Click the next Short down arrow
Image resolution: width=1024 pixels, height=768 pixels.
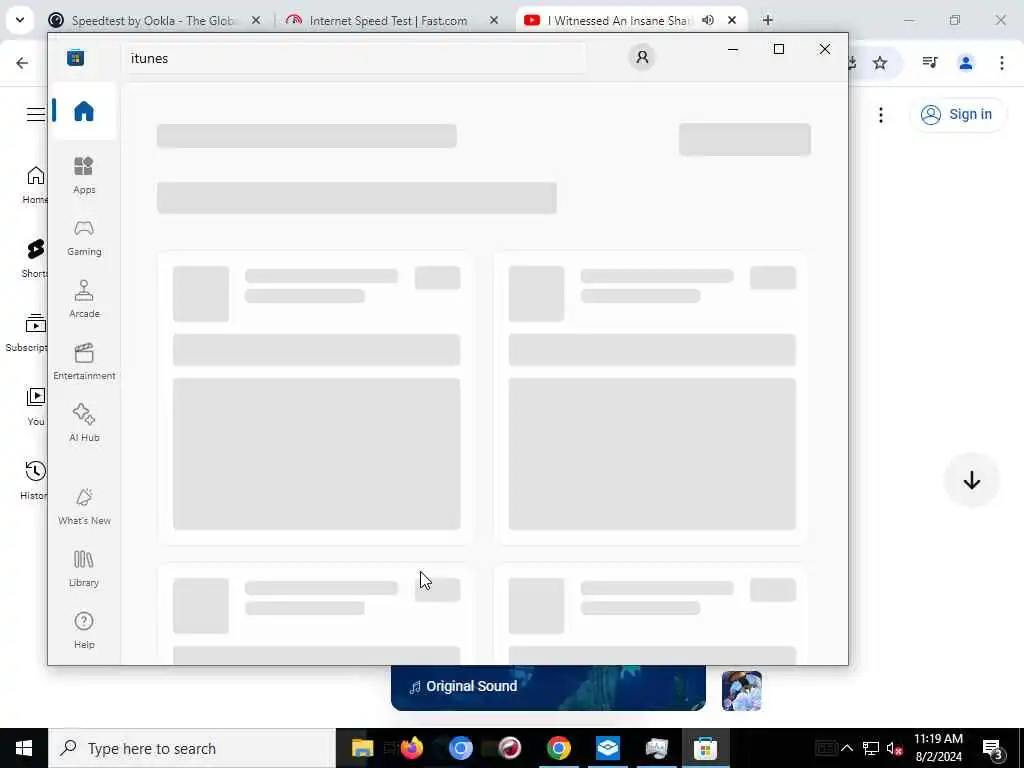tap(972, 480)
